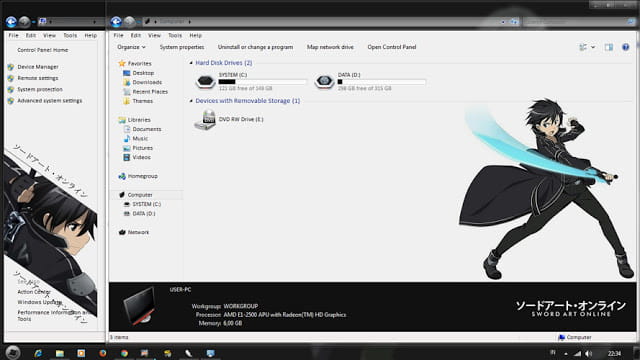Show hidden tray icons arrow
The width and height of the screenshot is (640, 360).
(566, 353)
